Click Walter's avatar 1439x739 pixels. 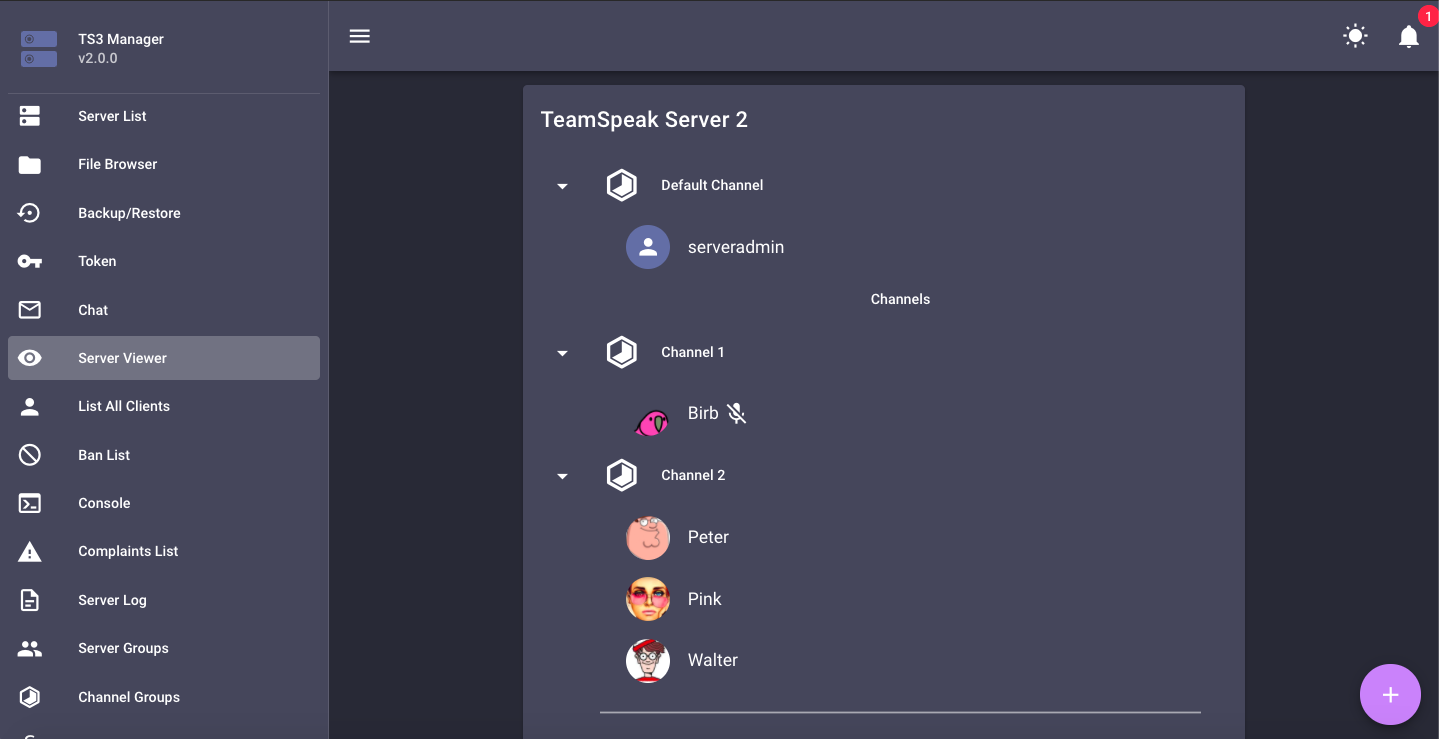(648, 660)
